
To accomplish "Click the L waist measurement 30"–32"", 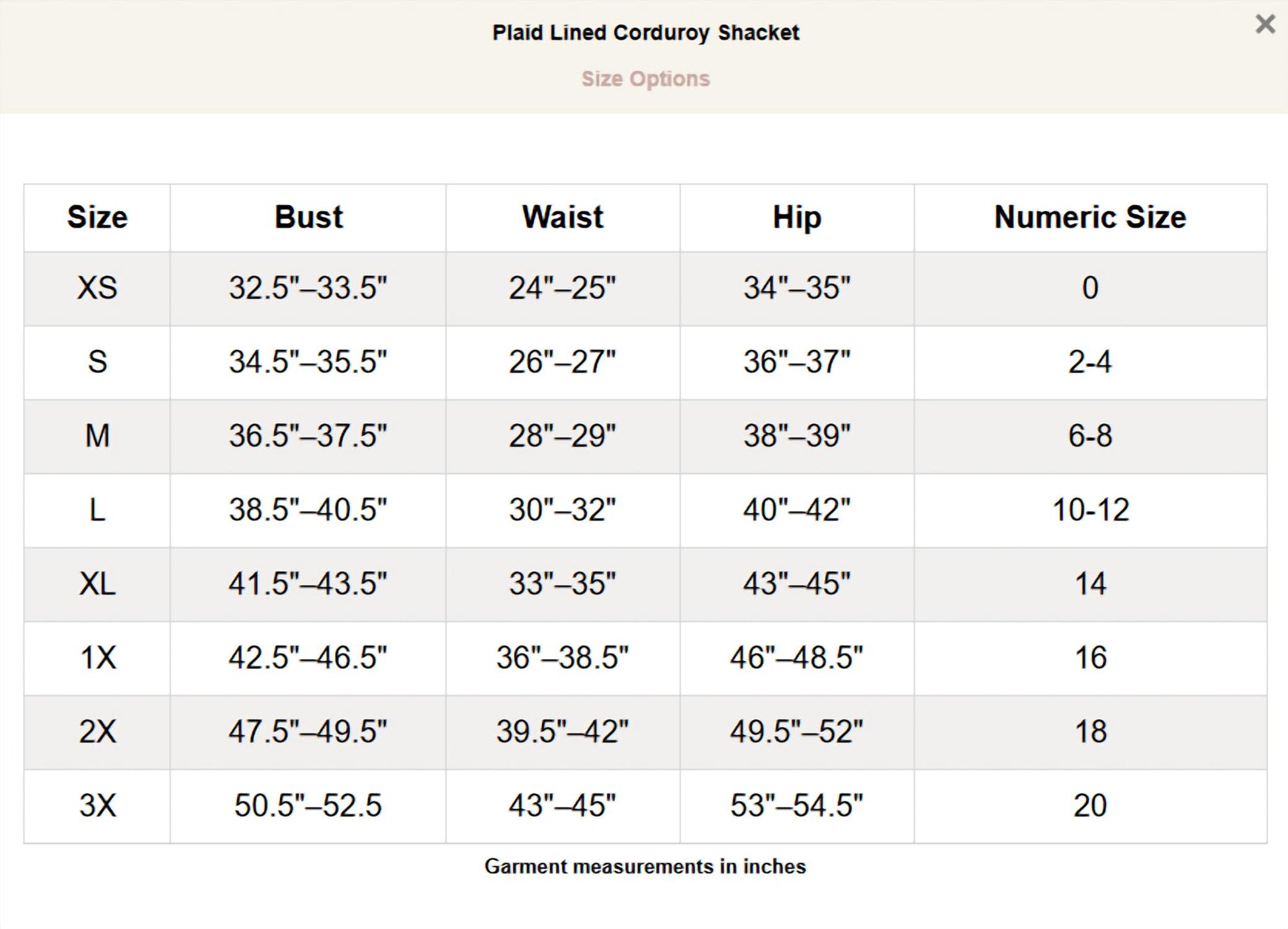I will [563, 510].
